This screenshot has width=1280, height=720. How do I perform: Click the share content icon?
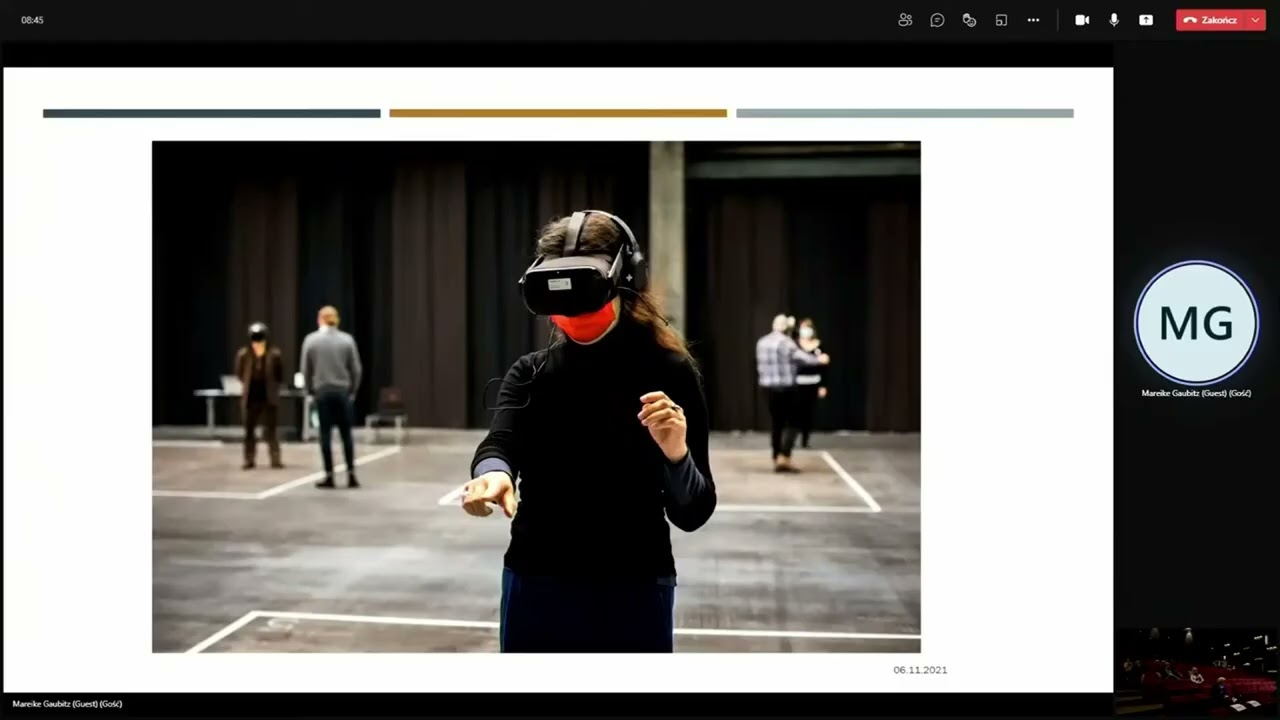1146,20
